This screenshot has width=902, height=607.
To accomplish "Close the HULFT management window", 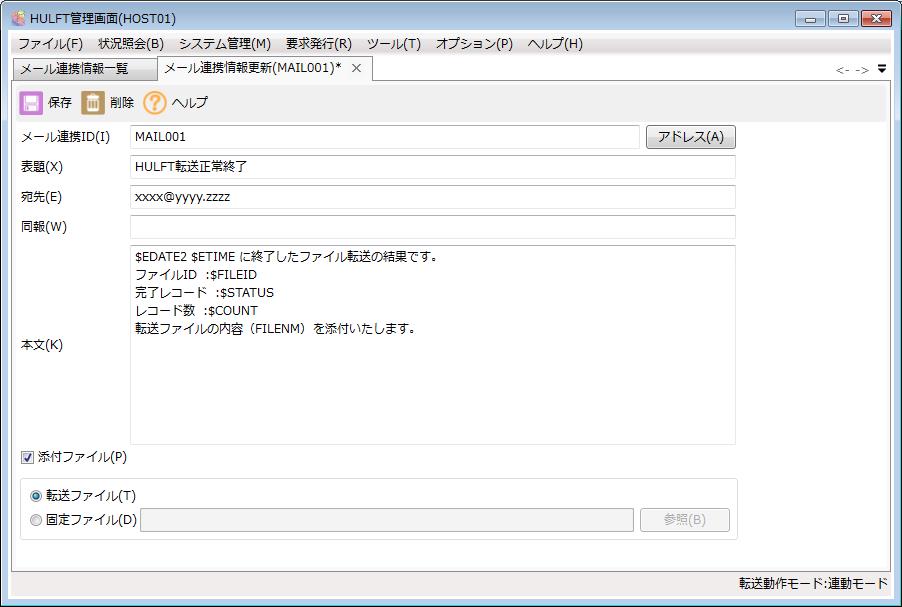I will point(876,19).
